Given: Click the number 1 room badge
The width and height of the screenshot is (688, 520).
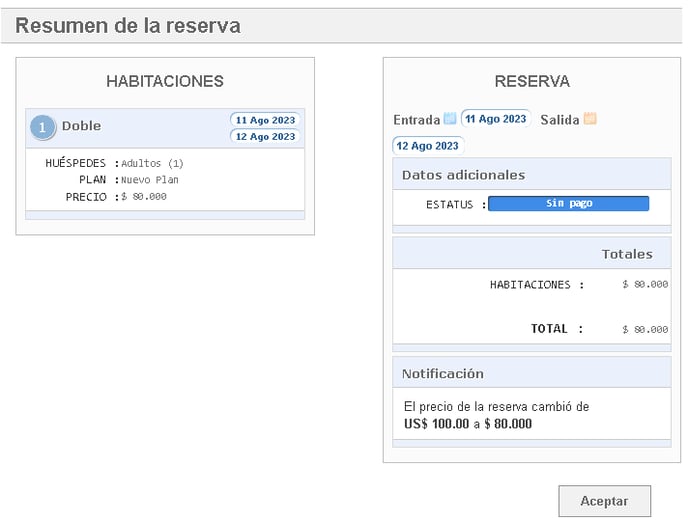Looking at the screenshot, I should [43, 127].
